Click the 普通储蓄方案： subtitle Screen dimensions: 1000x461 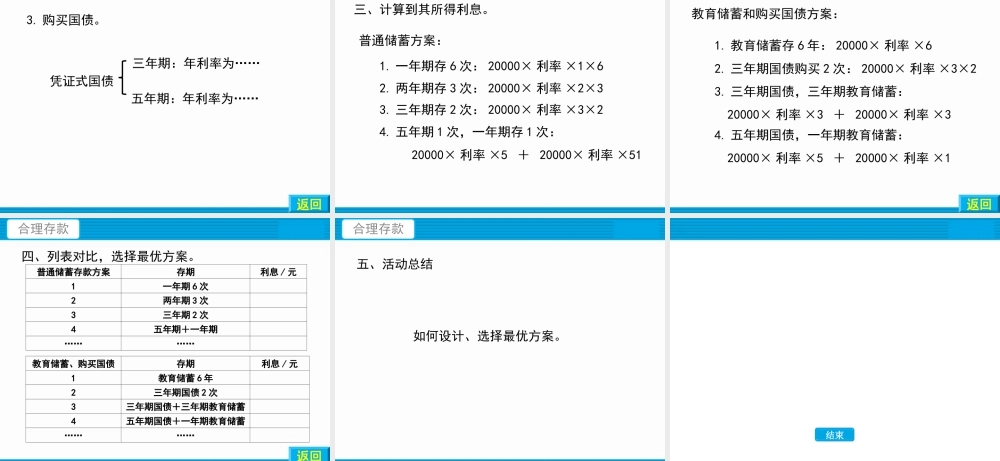[x=401, y=41]
